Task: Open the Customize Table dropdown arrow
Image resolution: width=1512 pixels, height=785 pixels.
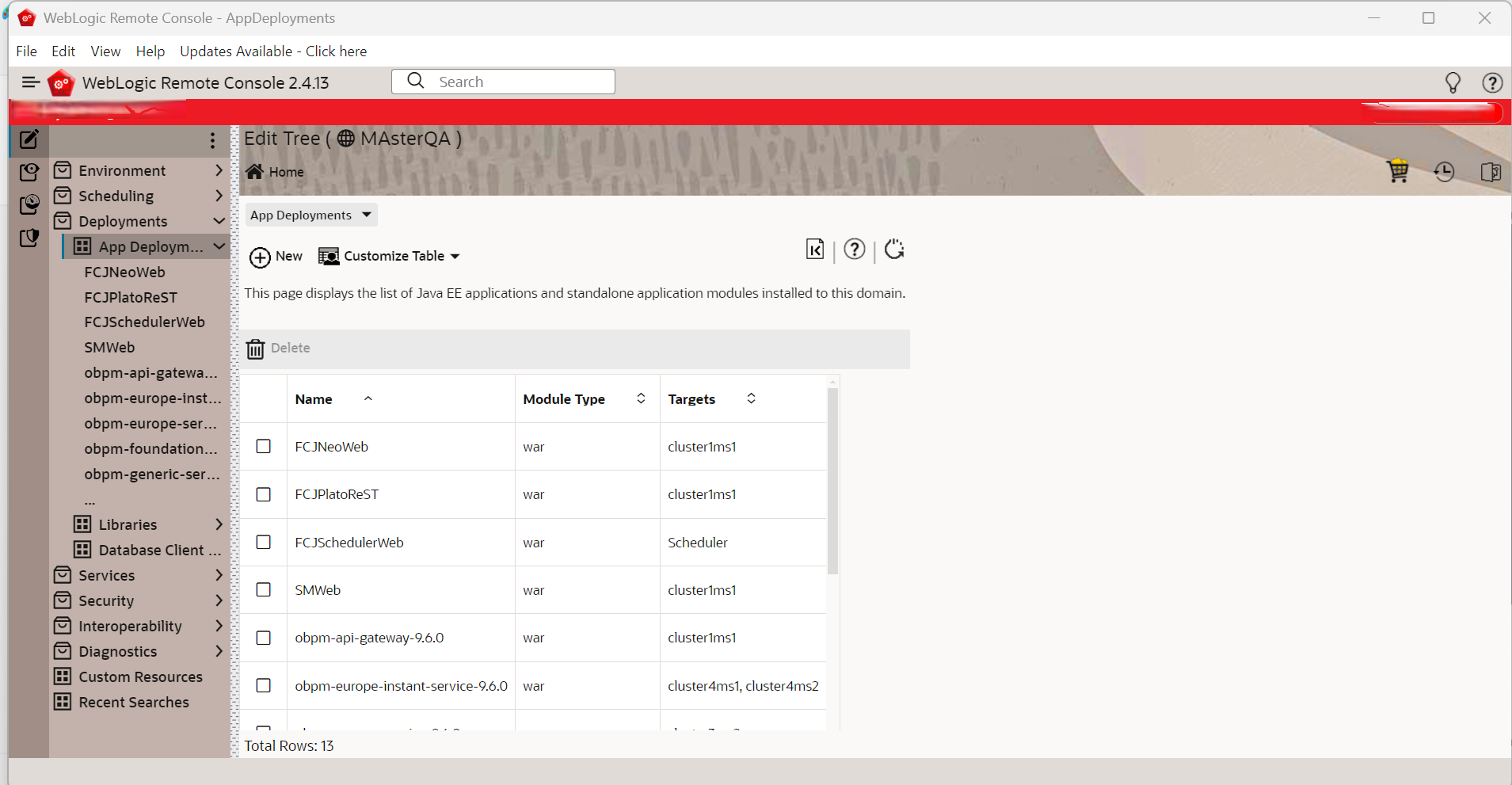Action: (x=455, y=257)
